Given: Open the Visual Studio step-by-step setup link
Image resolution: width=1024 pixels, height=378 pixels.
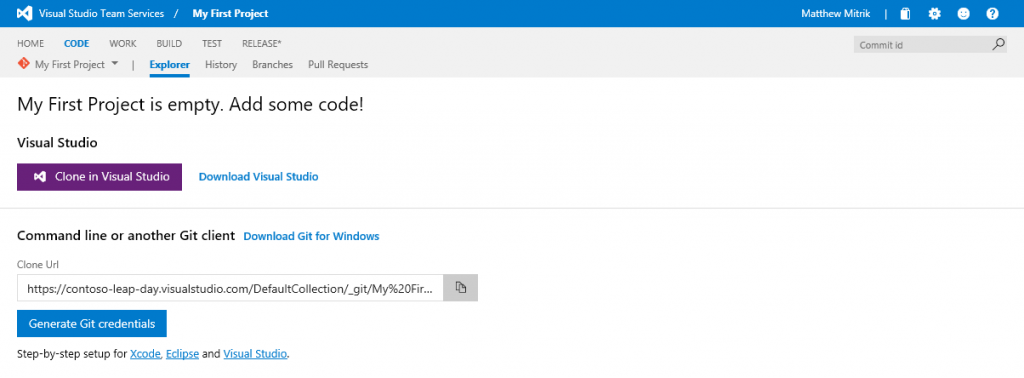Looking at the screenshot, I should point(255,354).
